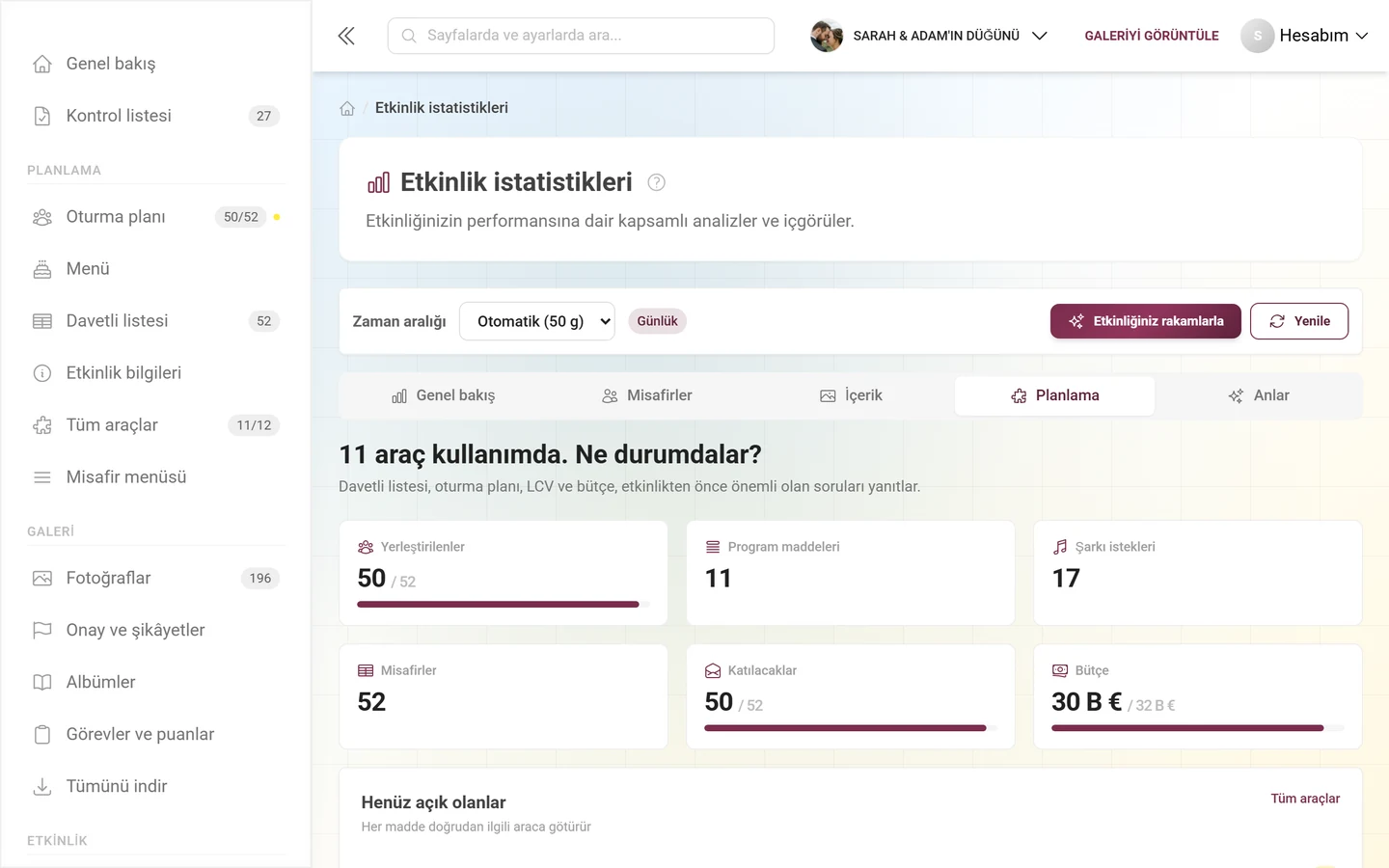
Task: Collapse sidebar with double-chevron icon
Action: 346,36
